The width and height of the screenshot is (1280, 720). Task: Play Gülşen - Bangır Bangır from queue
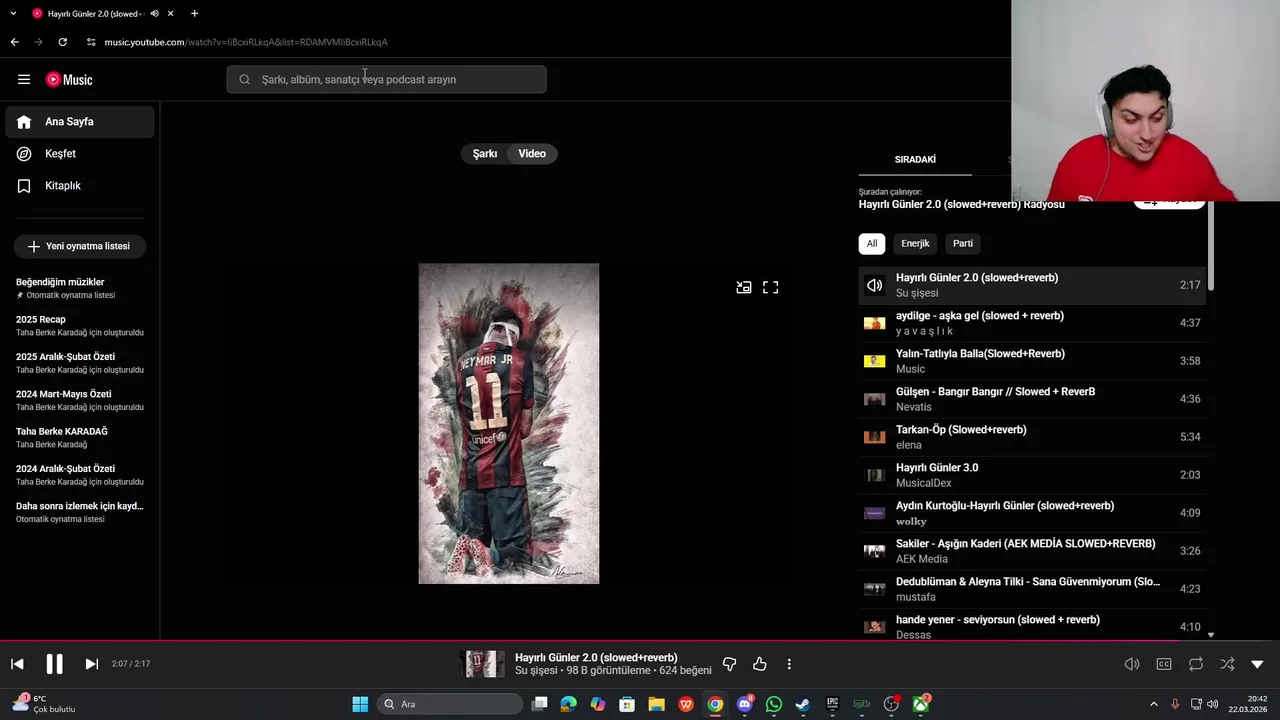[1032, 399]
